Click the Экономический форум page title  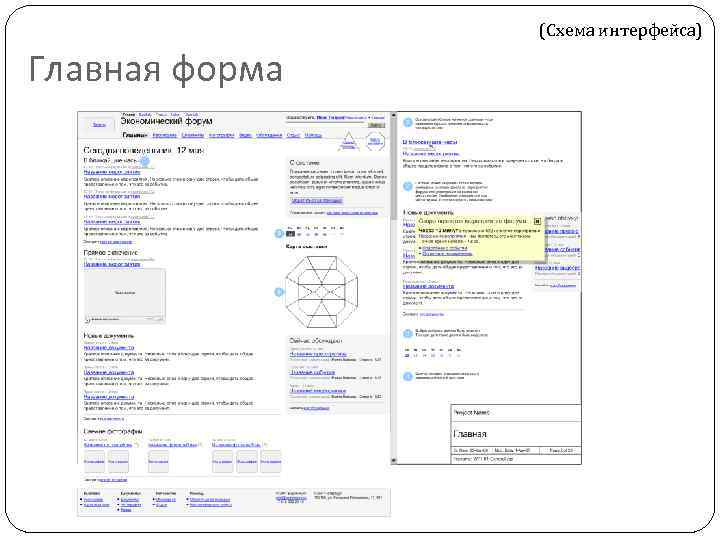point(166,121)
